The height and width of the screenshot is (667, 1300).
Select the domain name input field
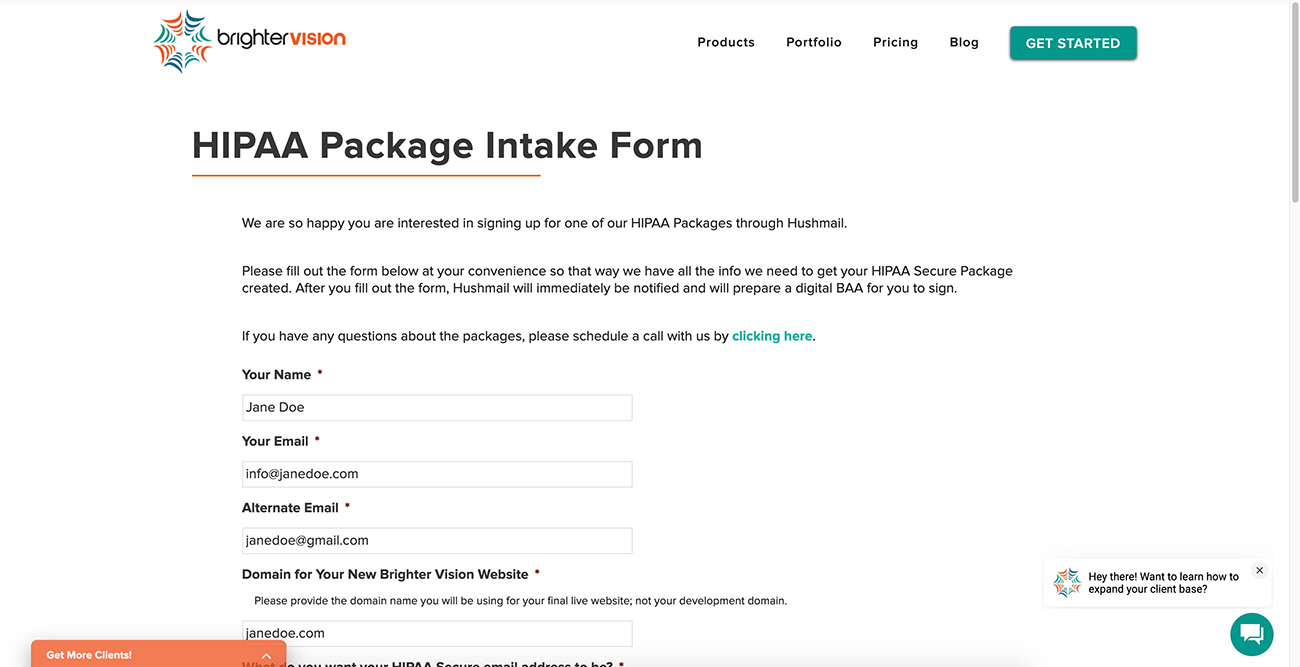(437, 633)
